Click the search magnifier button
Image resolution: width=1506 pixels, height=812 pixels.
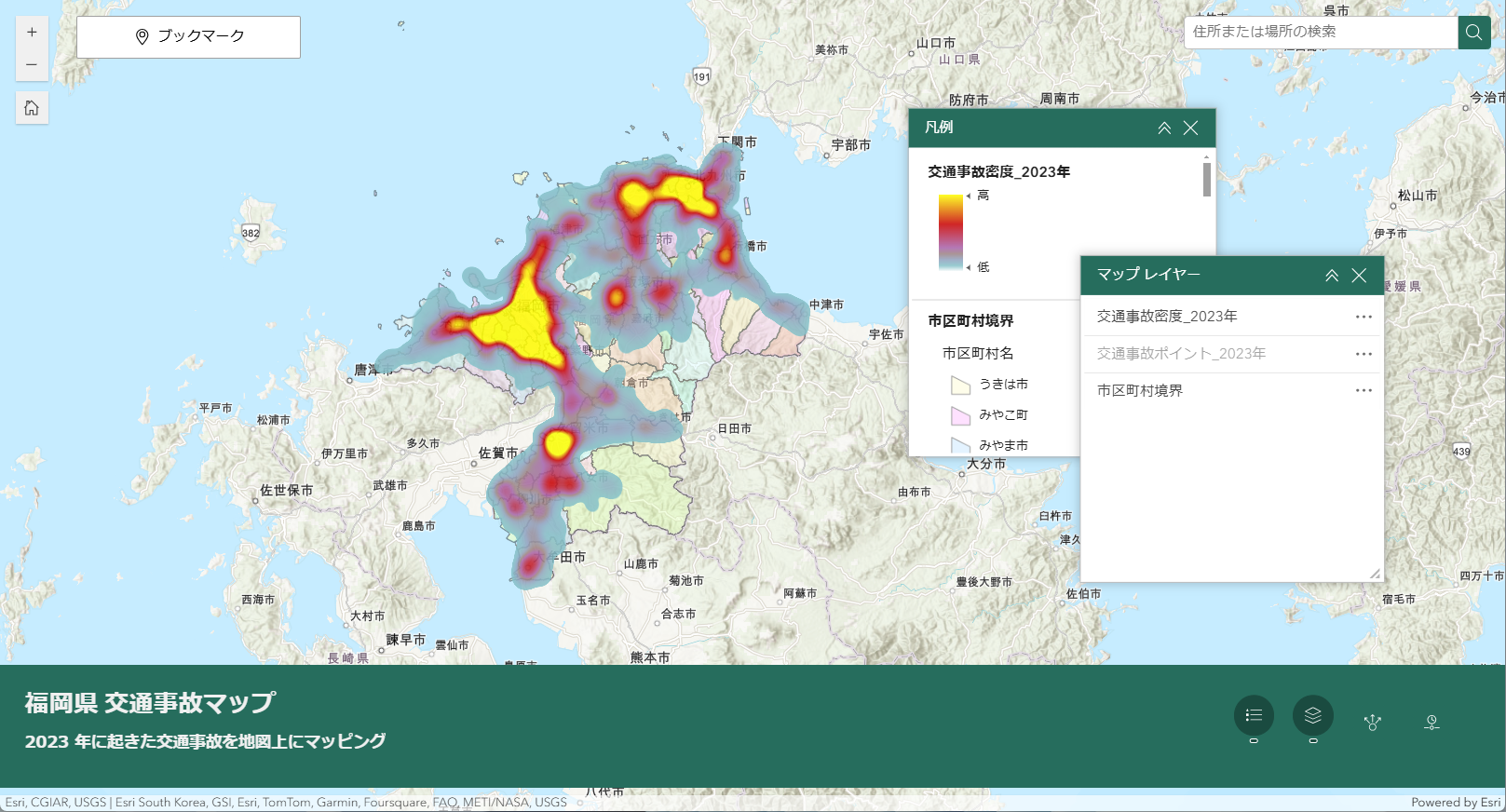pos(1473,33)
